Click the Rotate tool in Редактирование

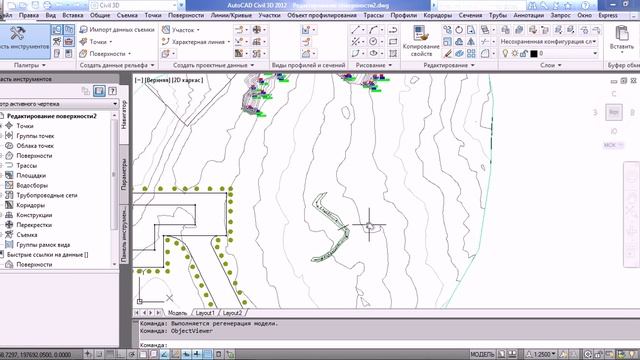[459, 30]
